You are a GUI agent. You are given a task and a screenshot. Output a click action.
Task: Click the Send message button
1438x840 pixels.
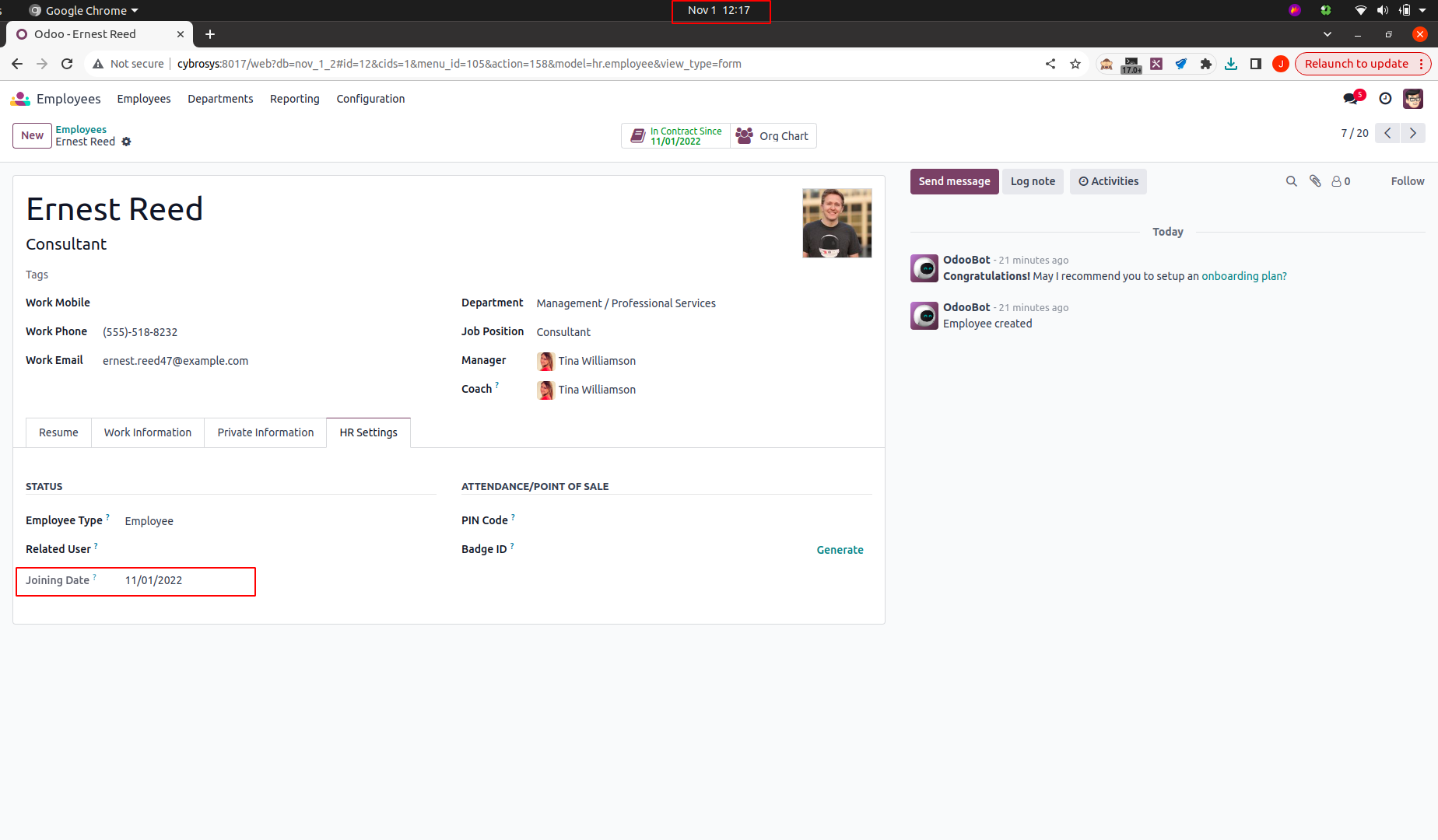[x=954, y=181]
